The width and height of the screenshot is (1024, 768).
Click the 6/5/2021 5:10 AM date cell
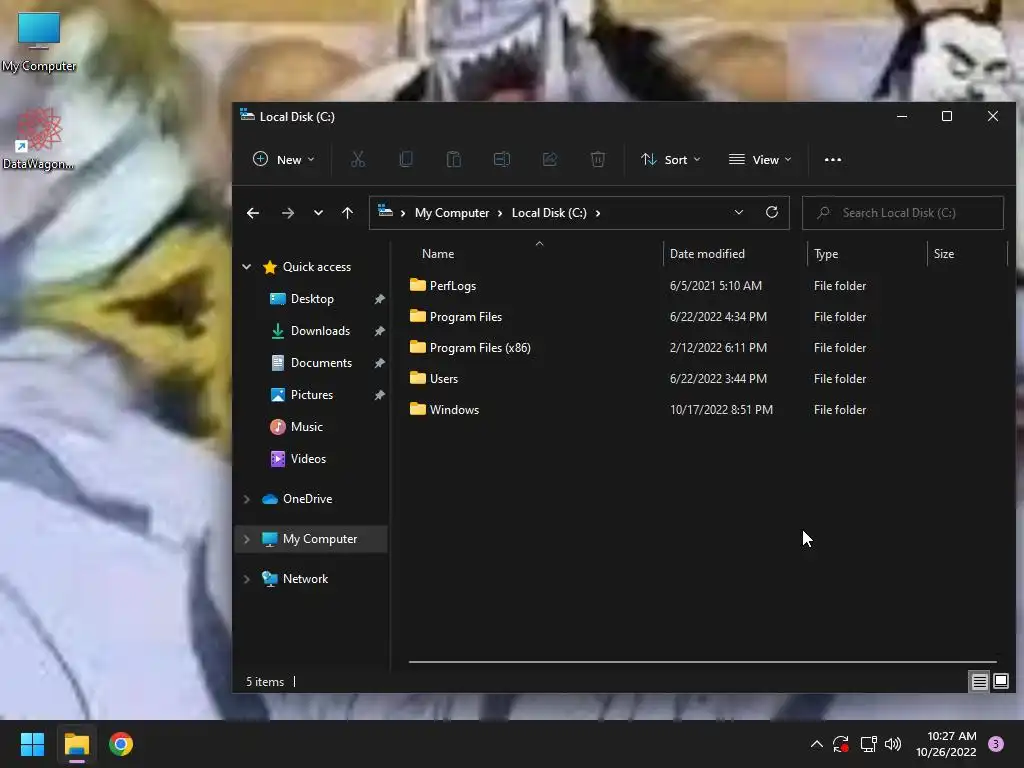[x=715, y=285]
